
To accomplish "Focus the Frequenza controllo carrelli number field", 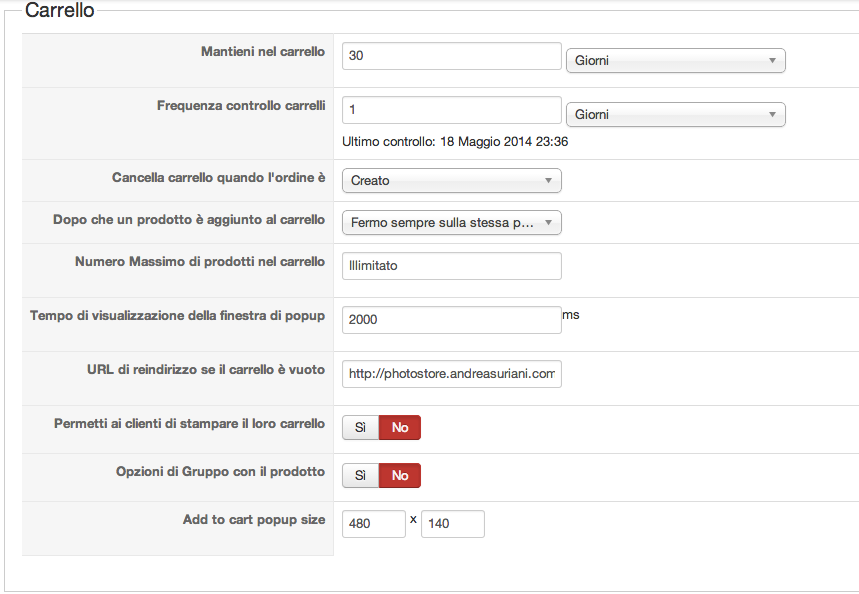I will click(451, 110).
